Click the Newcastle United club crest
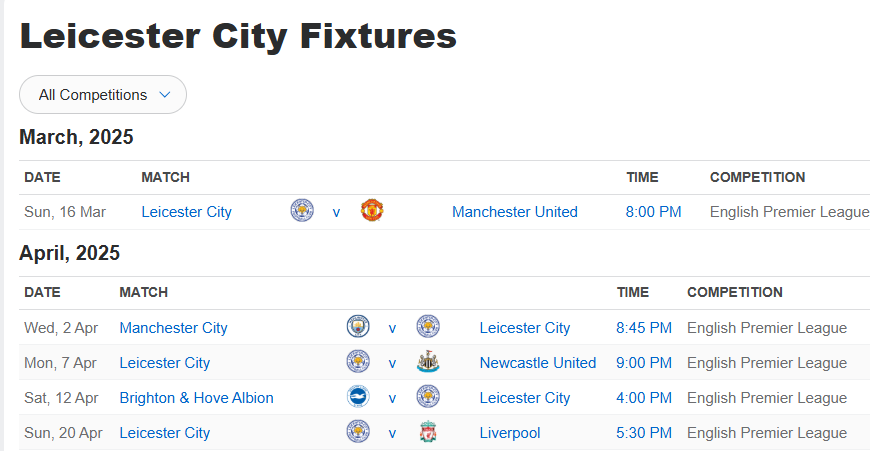This screenshot has width=870, height=451. click(428, 362)
